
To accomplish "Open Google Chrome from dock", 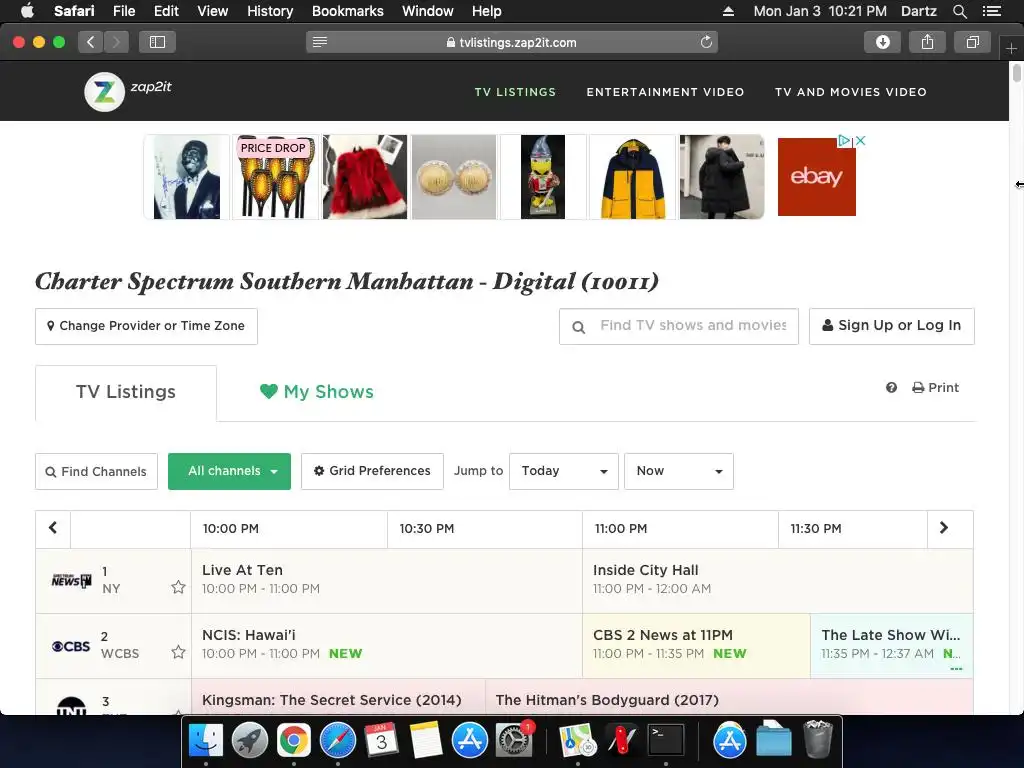I will [x=293, y=741].
